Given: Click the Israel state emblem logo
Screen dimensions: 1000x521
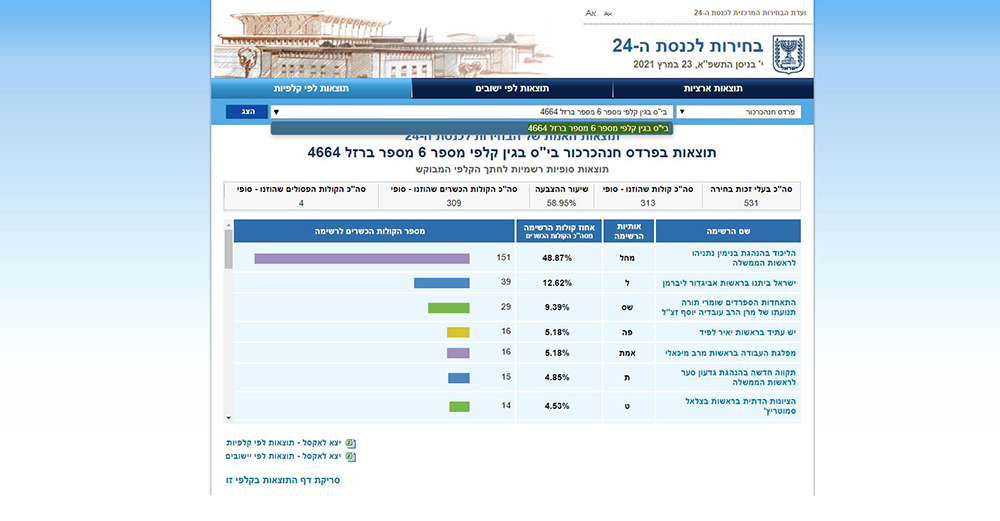Looking at the screenshot, I should click(788, 55).
